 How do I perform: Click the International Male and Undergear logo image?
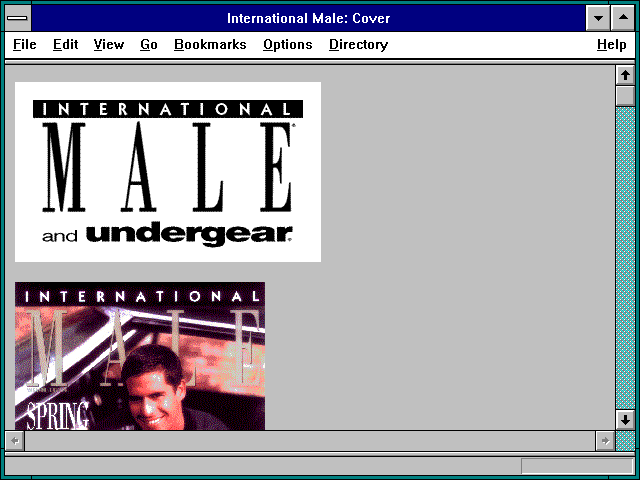pos(168,172)
